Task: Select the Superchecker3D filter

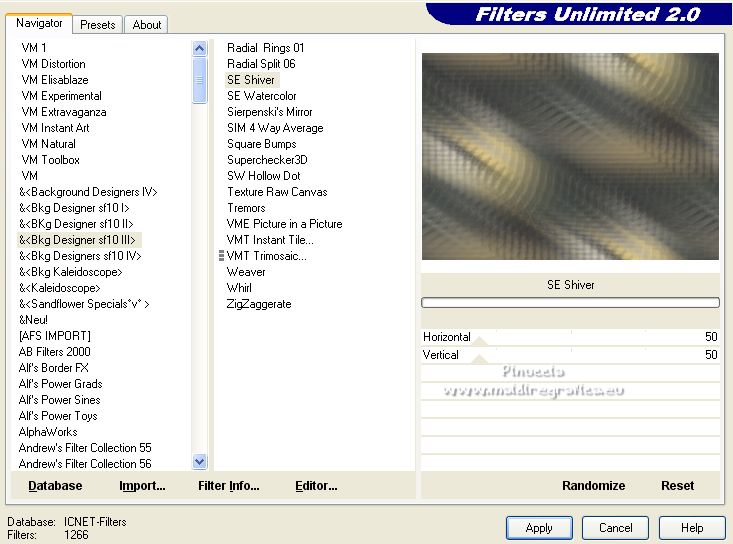Action: (x=267, y=160)
